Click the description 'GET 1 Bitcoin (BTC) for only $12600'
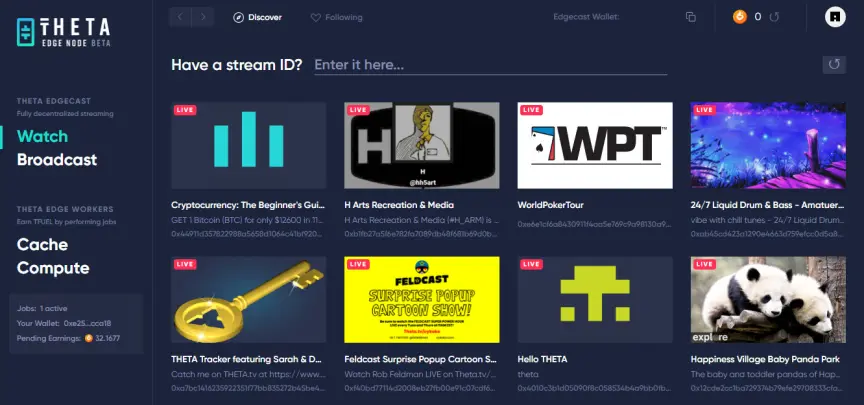864x405 pixels. [x=248, y=220]
